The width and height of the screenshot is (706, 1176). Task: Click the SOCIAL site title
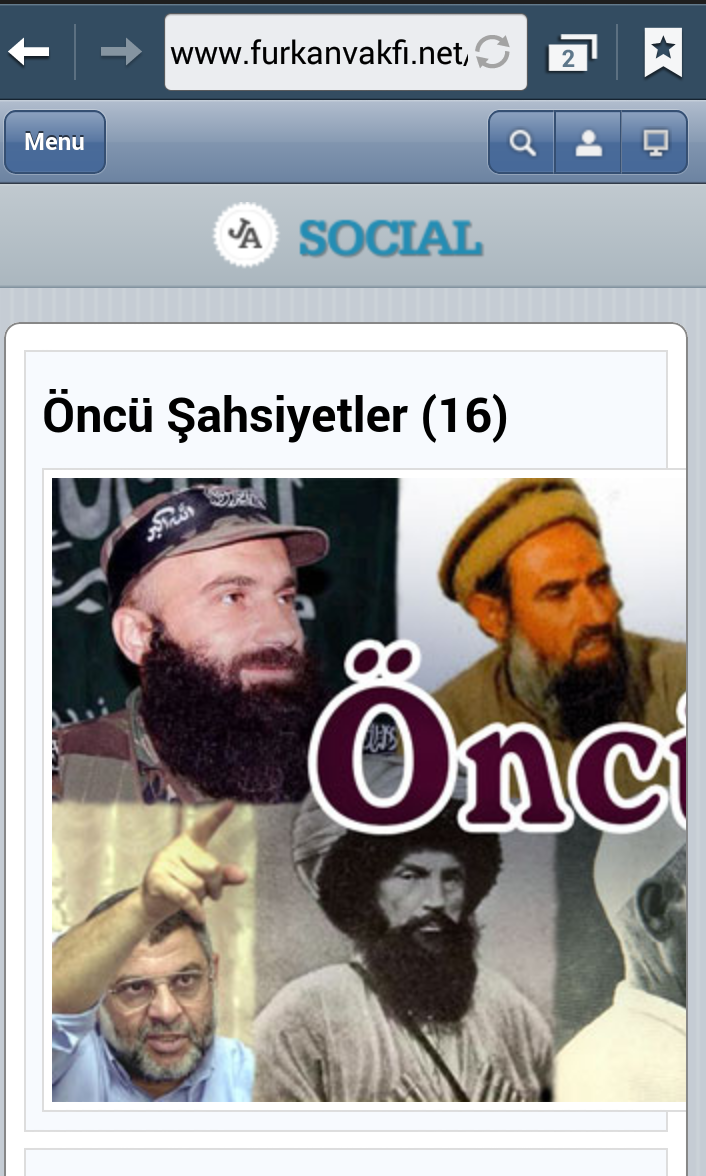[x=391, y=238]
